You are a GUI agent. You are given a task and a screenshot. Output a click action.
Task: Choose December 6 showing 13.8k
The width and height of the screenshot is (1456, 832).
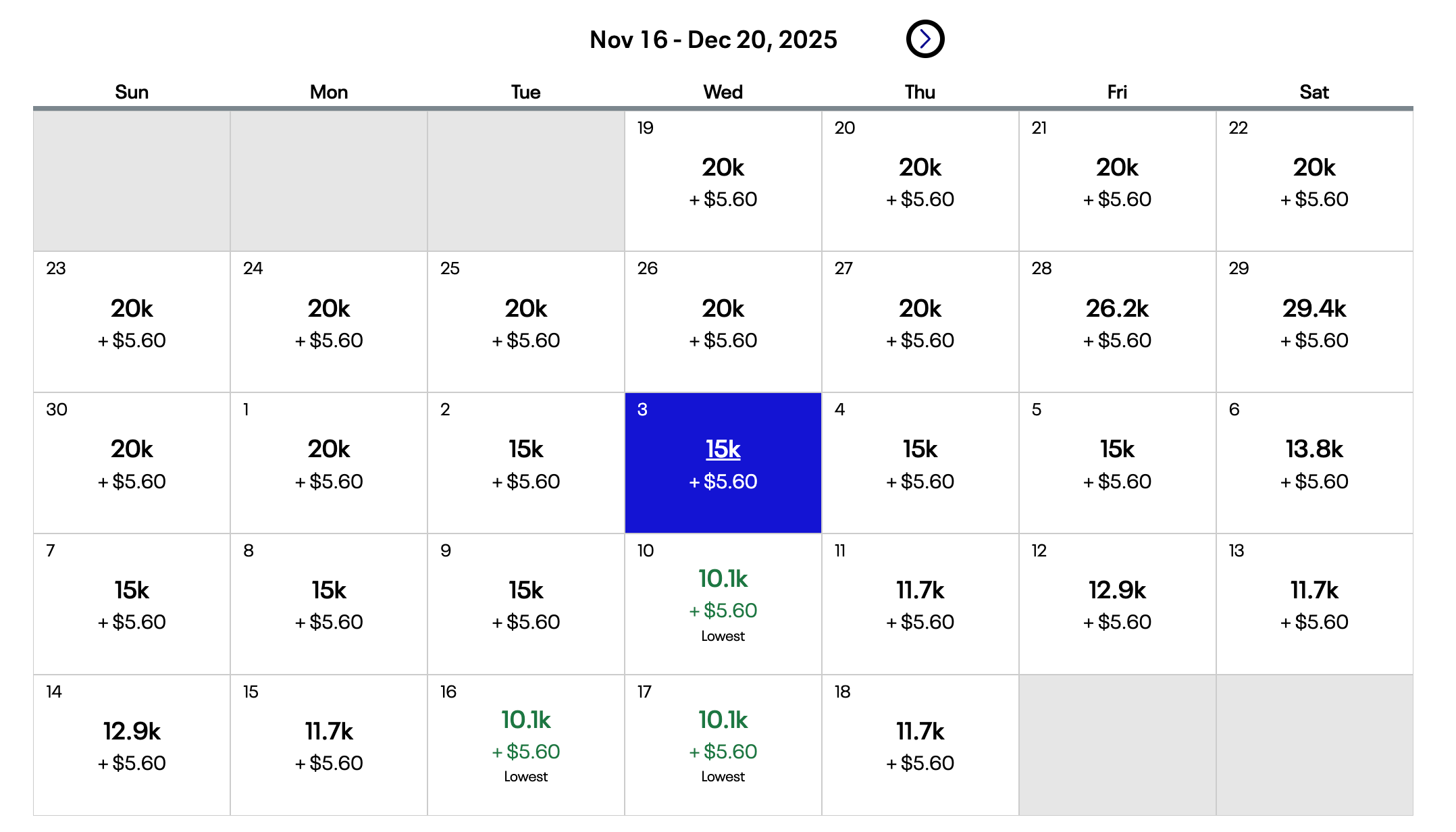[x=1314, y=463]
